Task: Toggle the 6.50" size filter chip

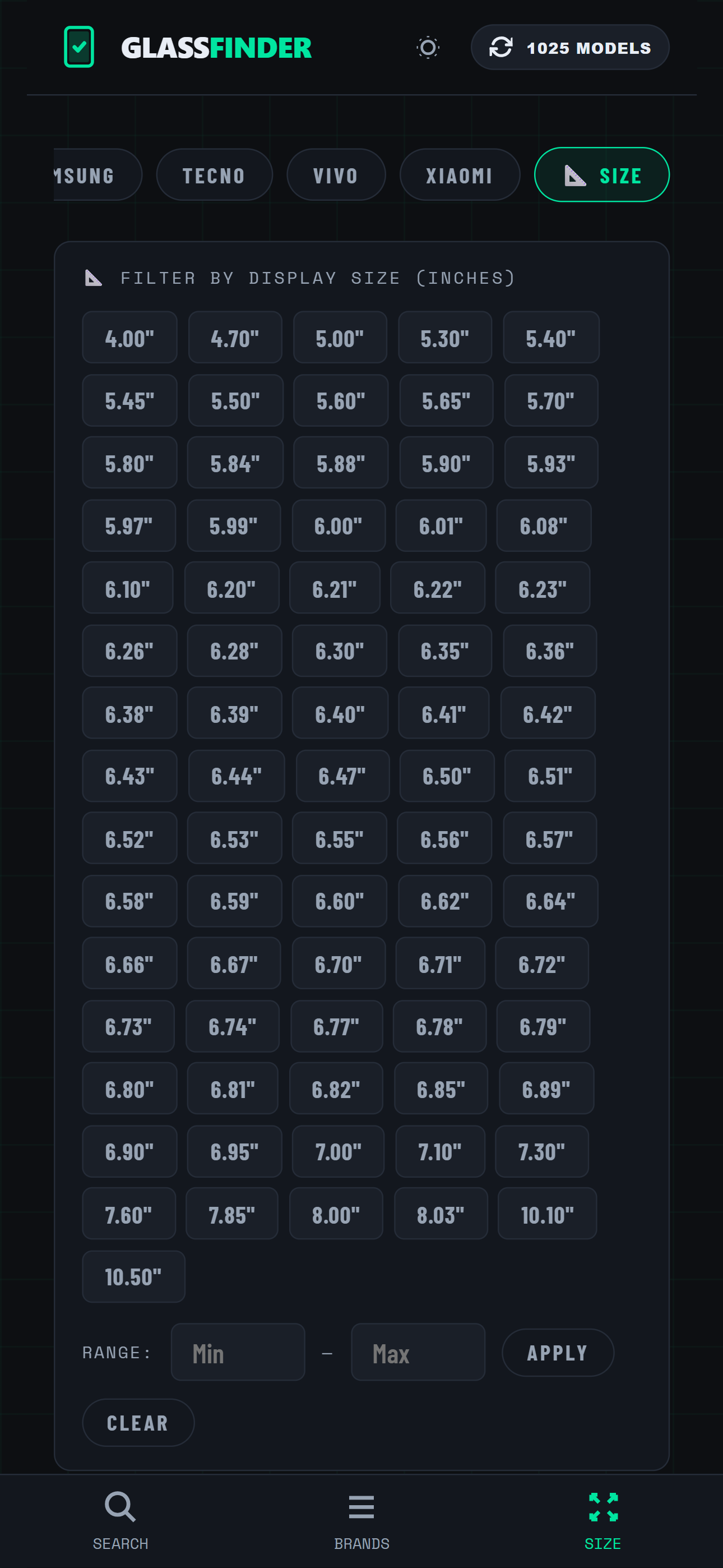Action: (x=447, y=776)
